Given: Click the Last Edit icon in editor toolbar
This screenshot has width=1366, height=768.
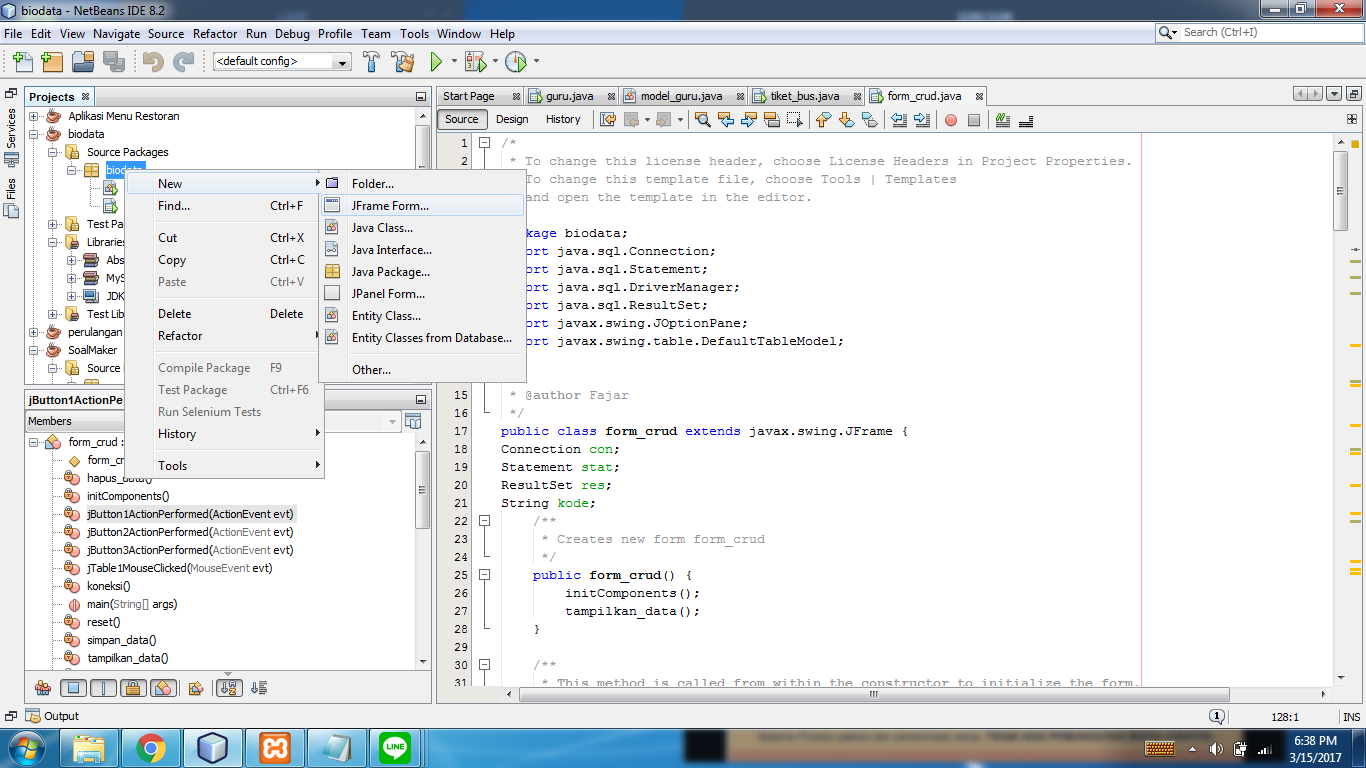Looking at the screenshot, I should click(x=608, y=120).
